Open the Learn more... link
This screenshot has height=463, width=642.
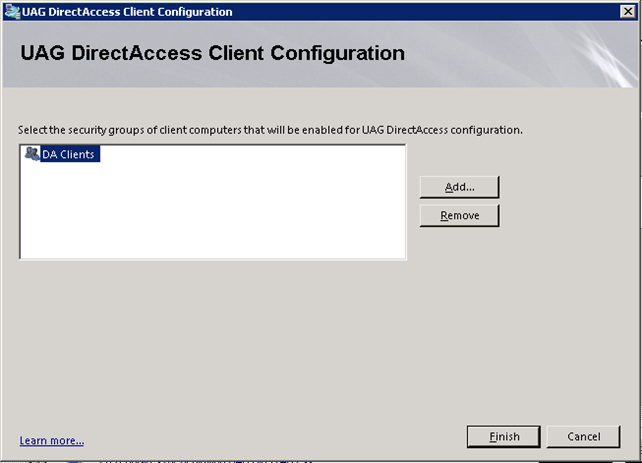(51, 441)
